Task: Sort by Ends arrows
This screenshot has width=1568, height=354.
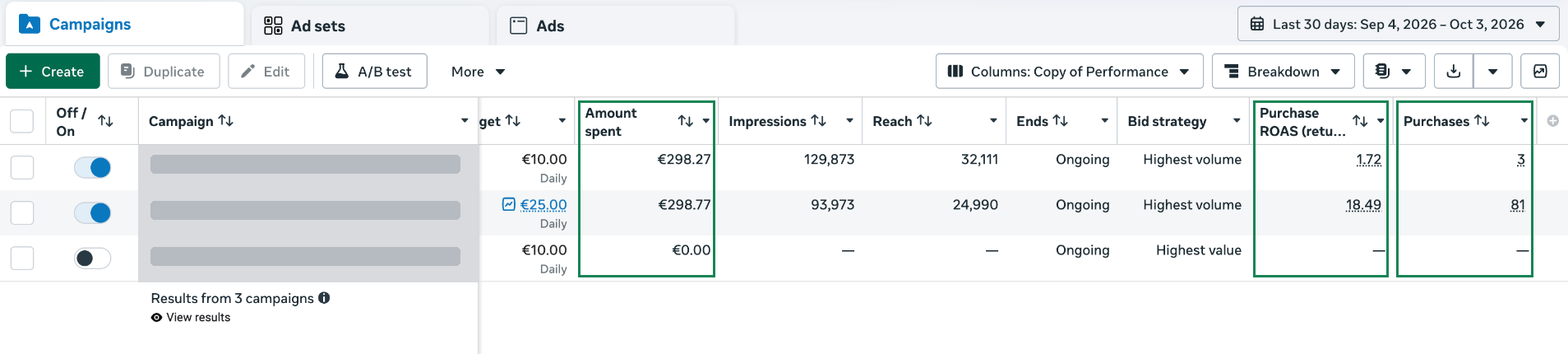Action: tap(1061, 121)
